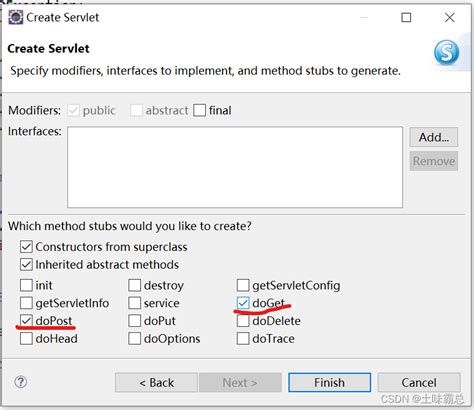This screenshot has width=474, height=410.
Task: Enable getServletConfig stub checkbox
Action: (243, 285)
